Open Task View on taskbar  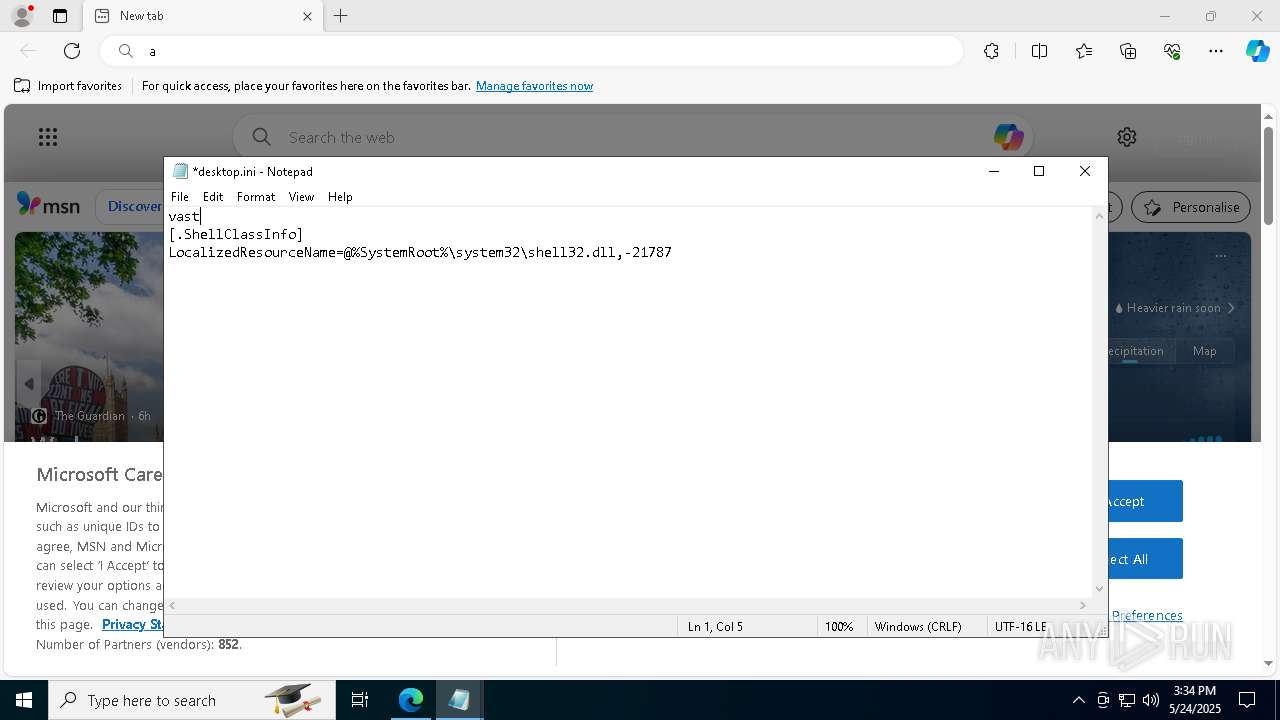360,700
